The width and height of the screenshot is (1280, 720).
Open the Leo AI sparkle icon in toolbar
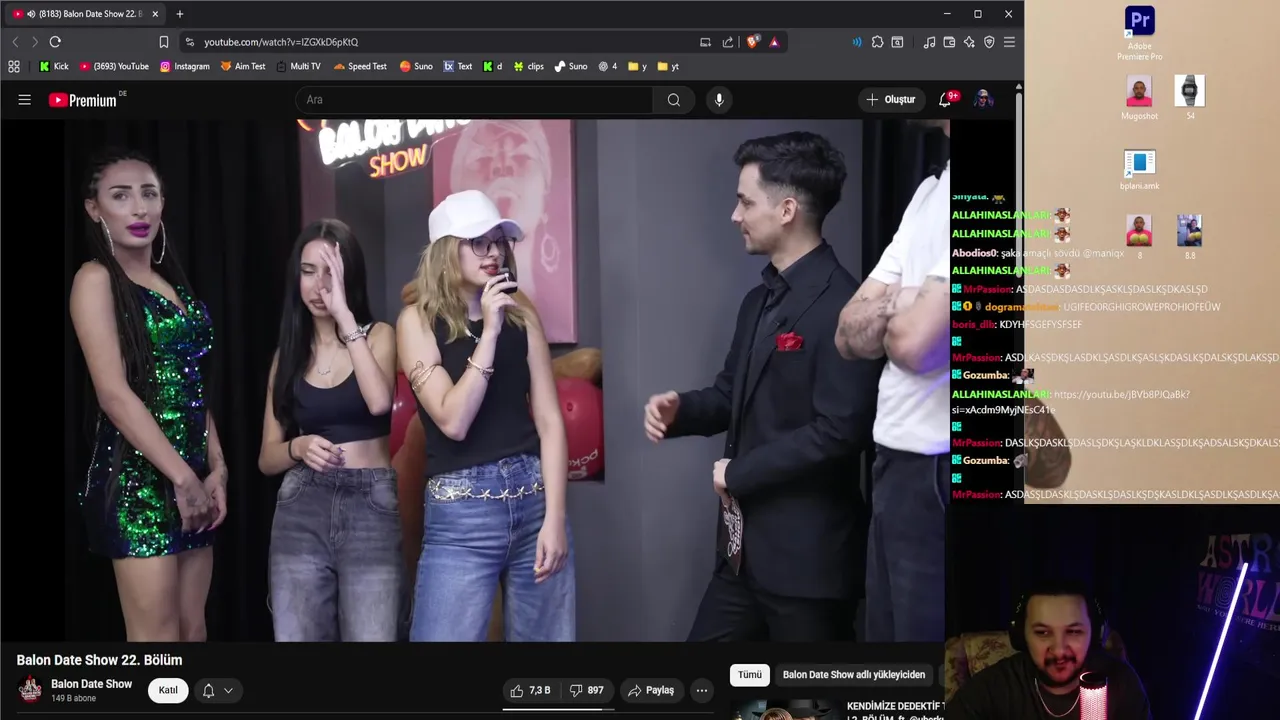pyautogui.click(x=969, y=42)
